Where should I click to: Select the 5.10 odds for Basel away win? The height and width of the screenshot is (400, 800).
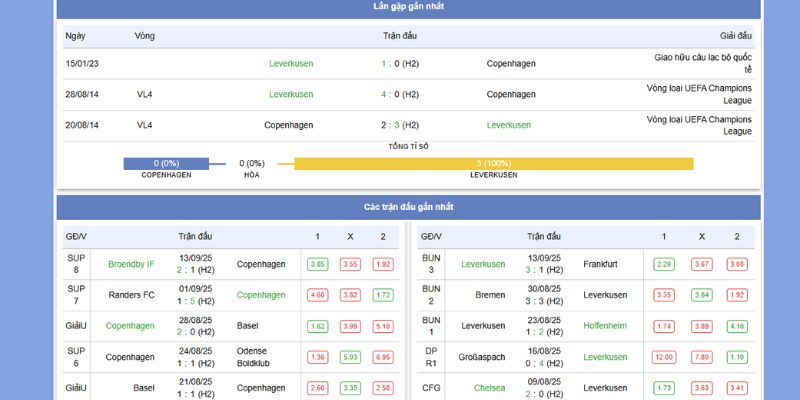[x=382, y=326]
